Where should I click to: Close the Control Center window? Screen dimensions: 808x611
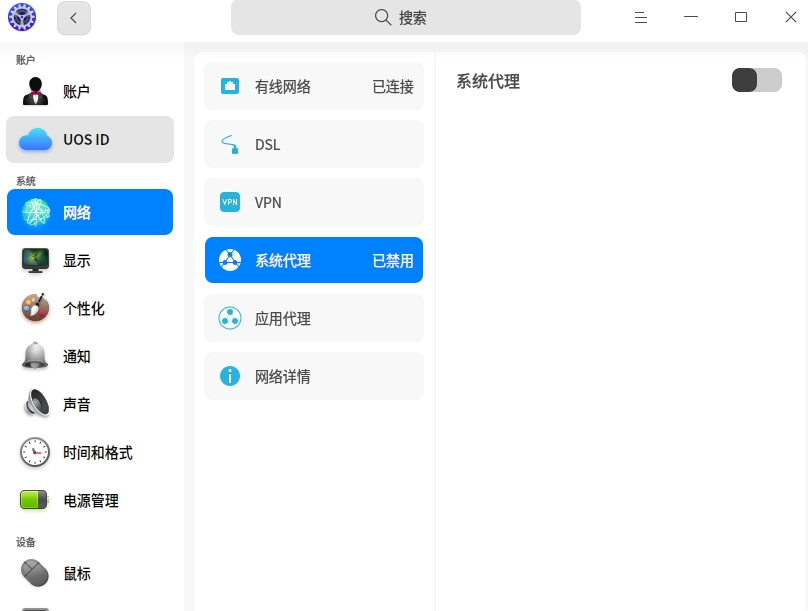coord(790,17)
